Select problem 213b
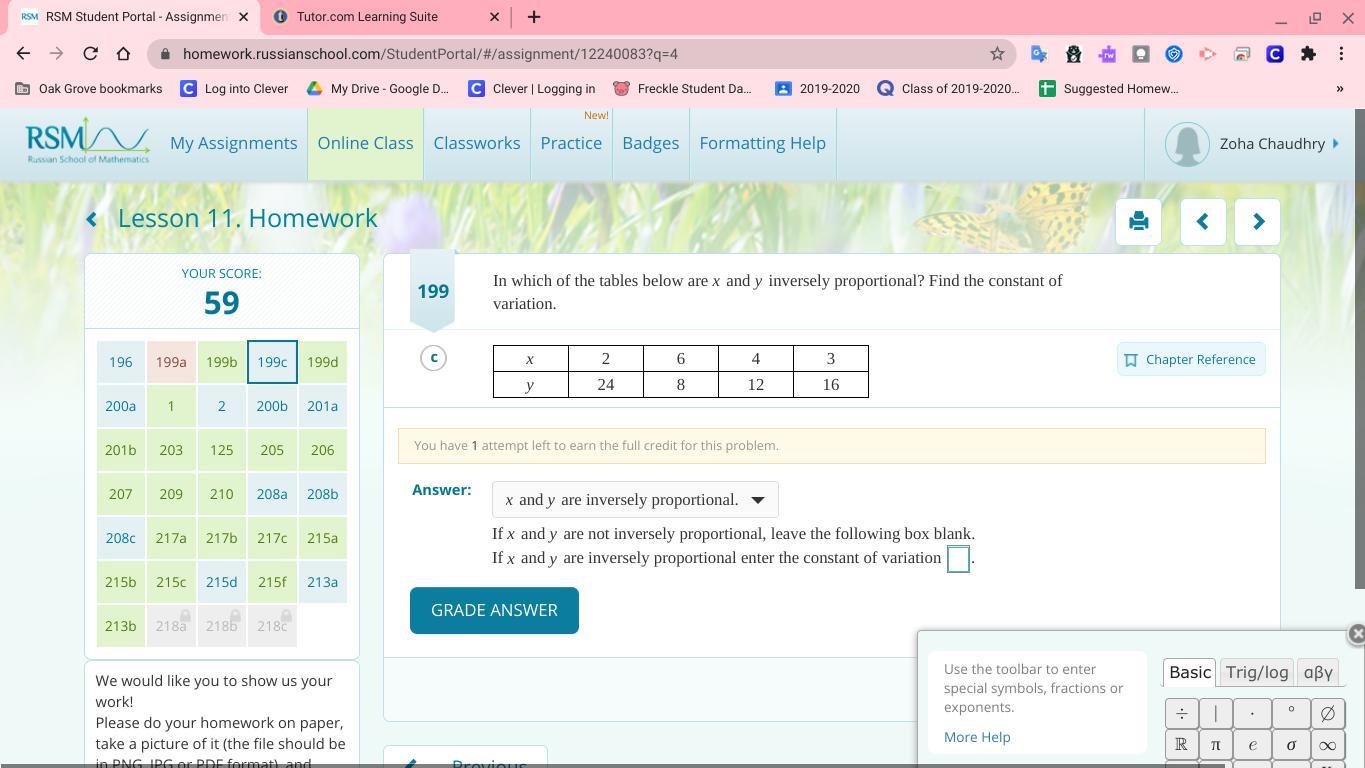The width and height of the screenshot is (1365, 768). 120,626
